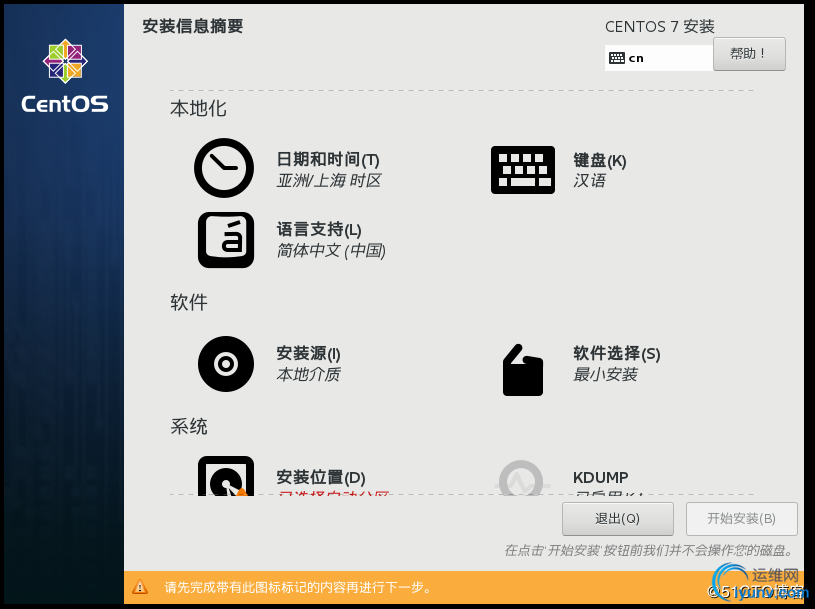Click the 软件 section heading

189,302
